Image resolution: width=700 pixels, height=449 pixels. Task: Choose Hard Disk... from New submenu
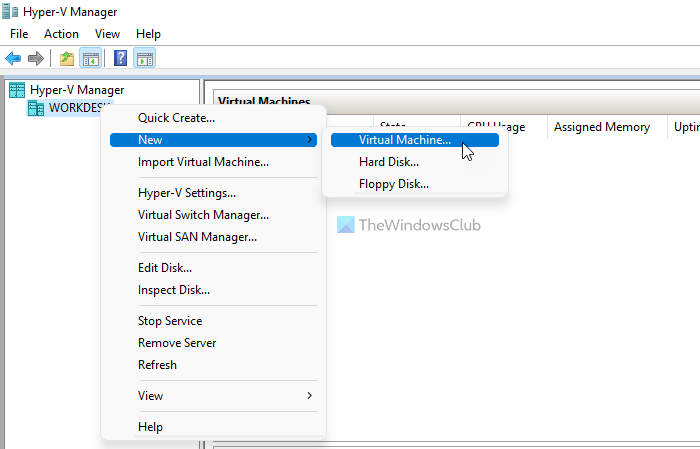coord(415,162)
